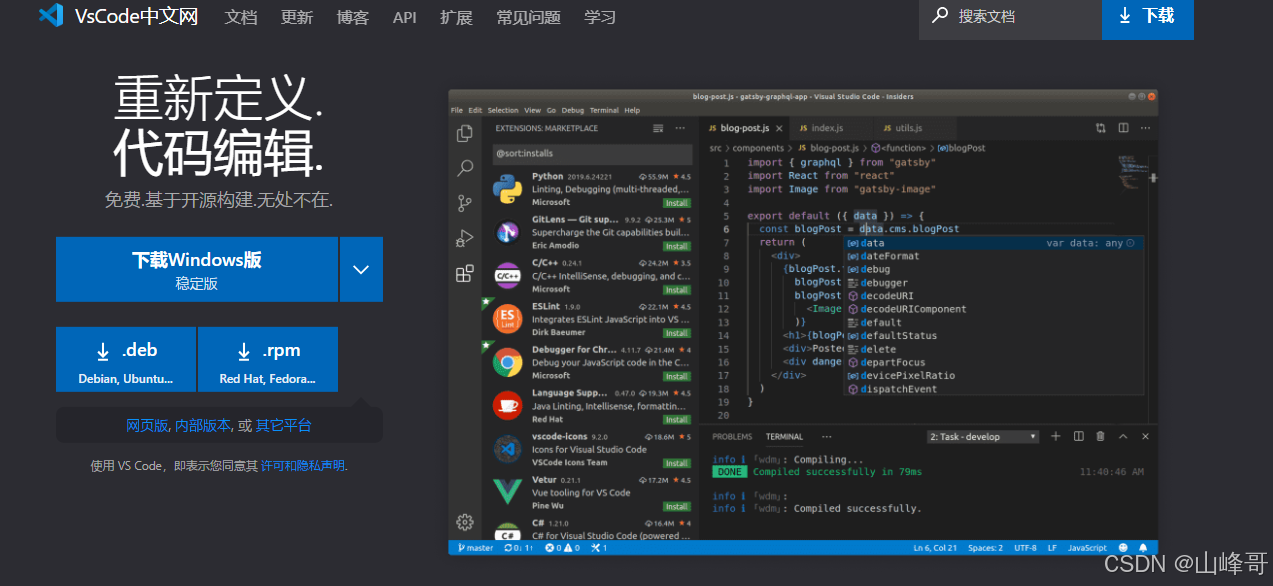Click the Chrome debugger extension logo
1273x586 pixels.
[x=508, y=362]
